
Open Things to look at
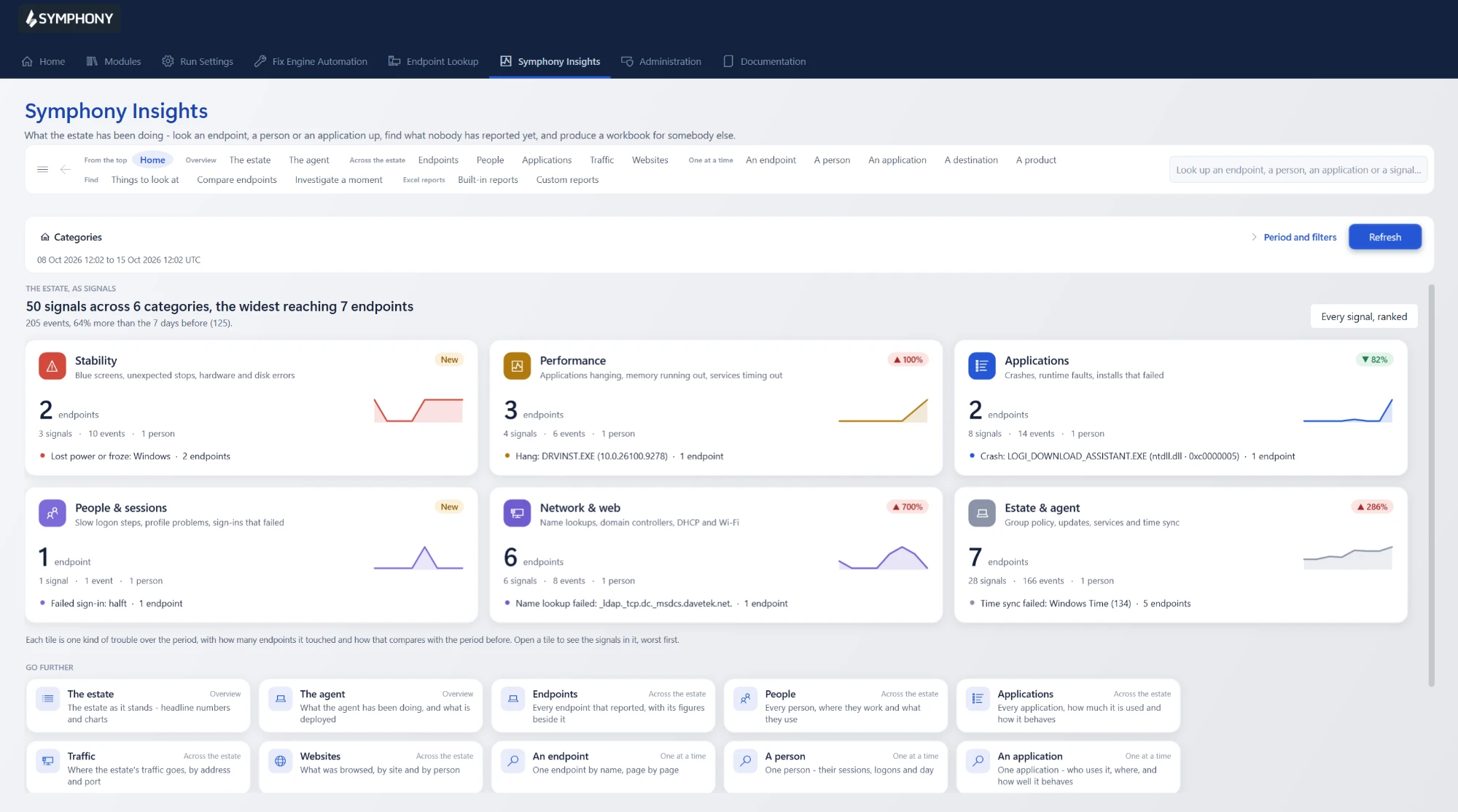point(145,180)
